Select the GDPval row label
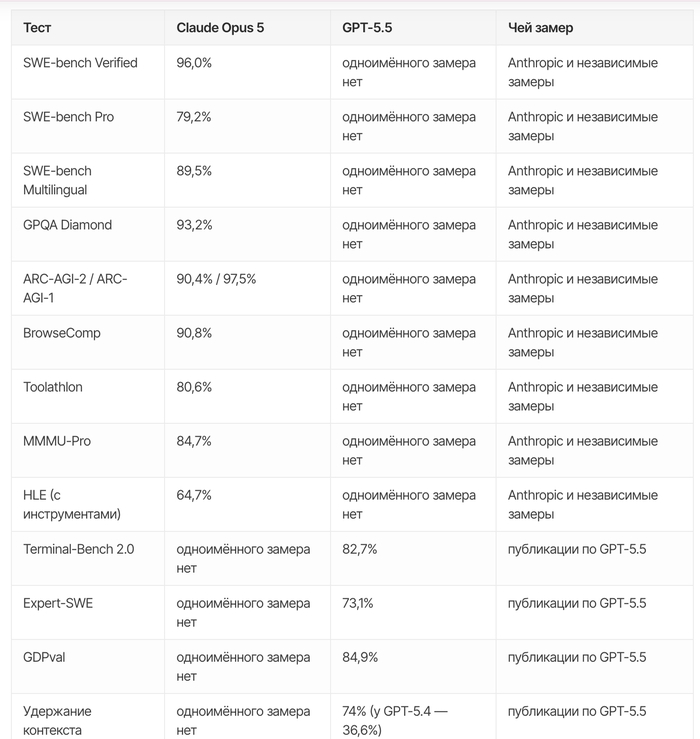The width and height of the screenshot is (700, 739). coord(44,657)
